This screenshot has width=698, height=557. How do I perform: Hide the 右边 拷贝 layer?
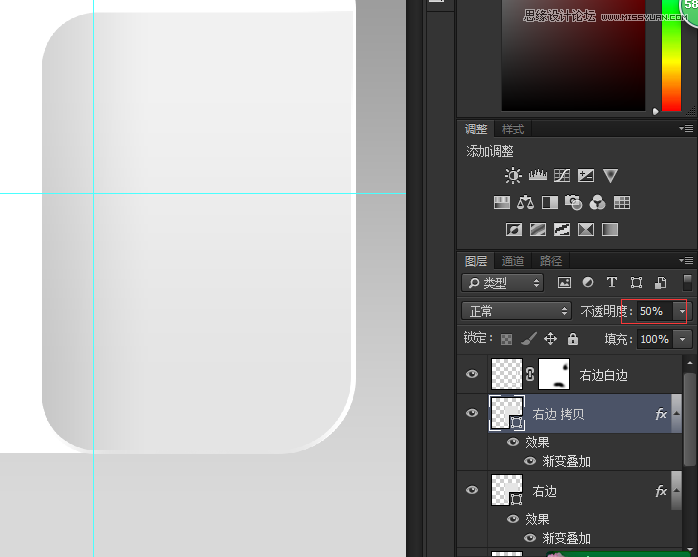pyautogui.click(x=472, y=413)
